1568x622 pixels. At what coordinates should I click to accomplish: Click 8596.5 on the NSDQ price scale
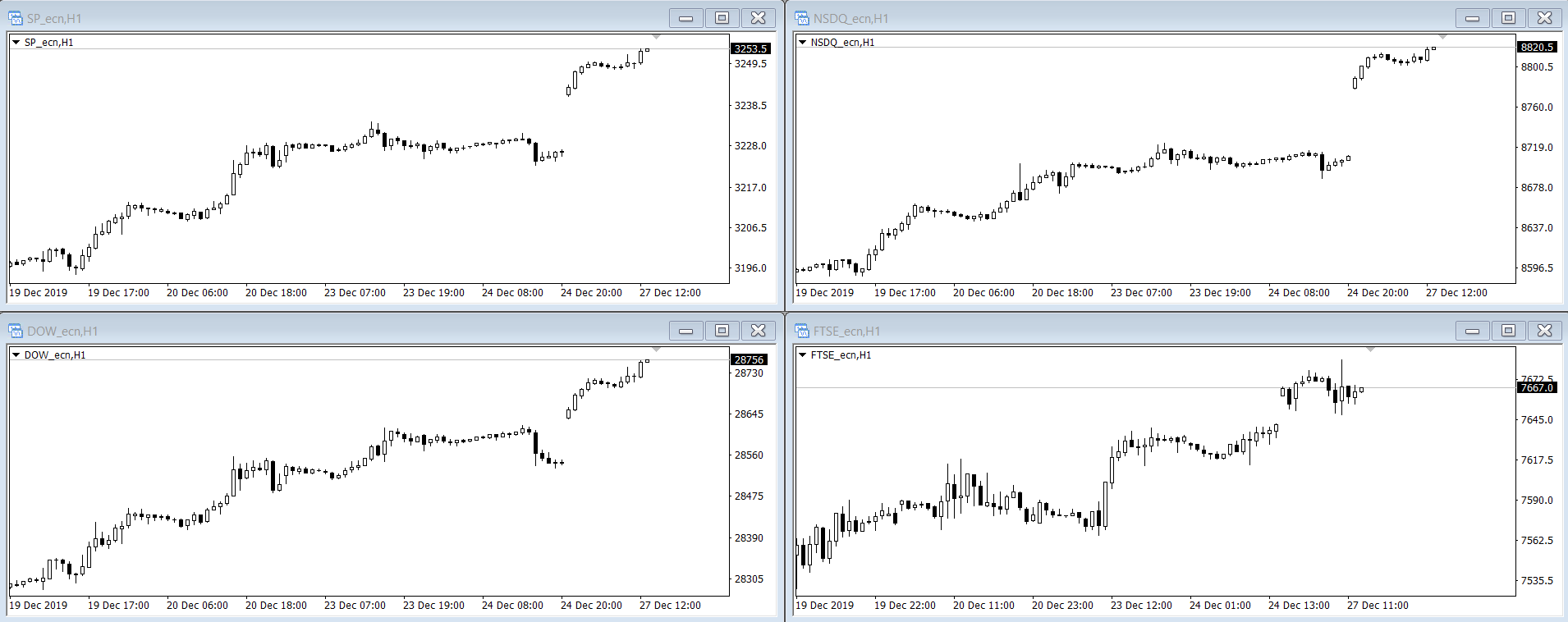1537,268
